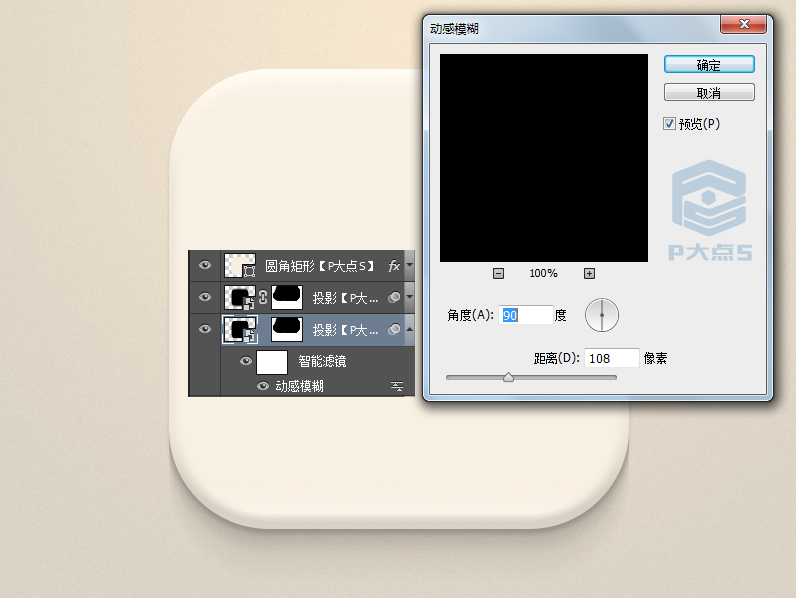Viewport: 796px width, 598px height.
Task: Select the 智能滤镜 white mask thumbnail
Action: click(x=272, y=361)
